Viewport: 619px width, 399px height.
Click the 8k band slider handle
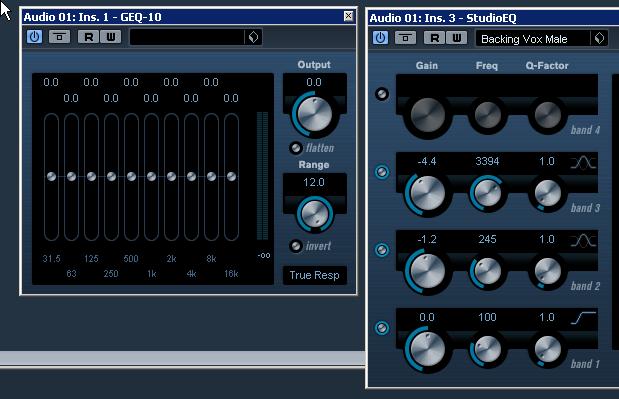(x=211, y=176)
